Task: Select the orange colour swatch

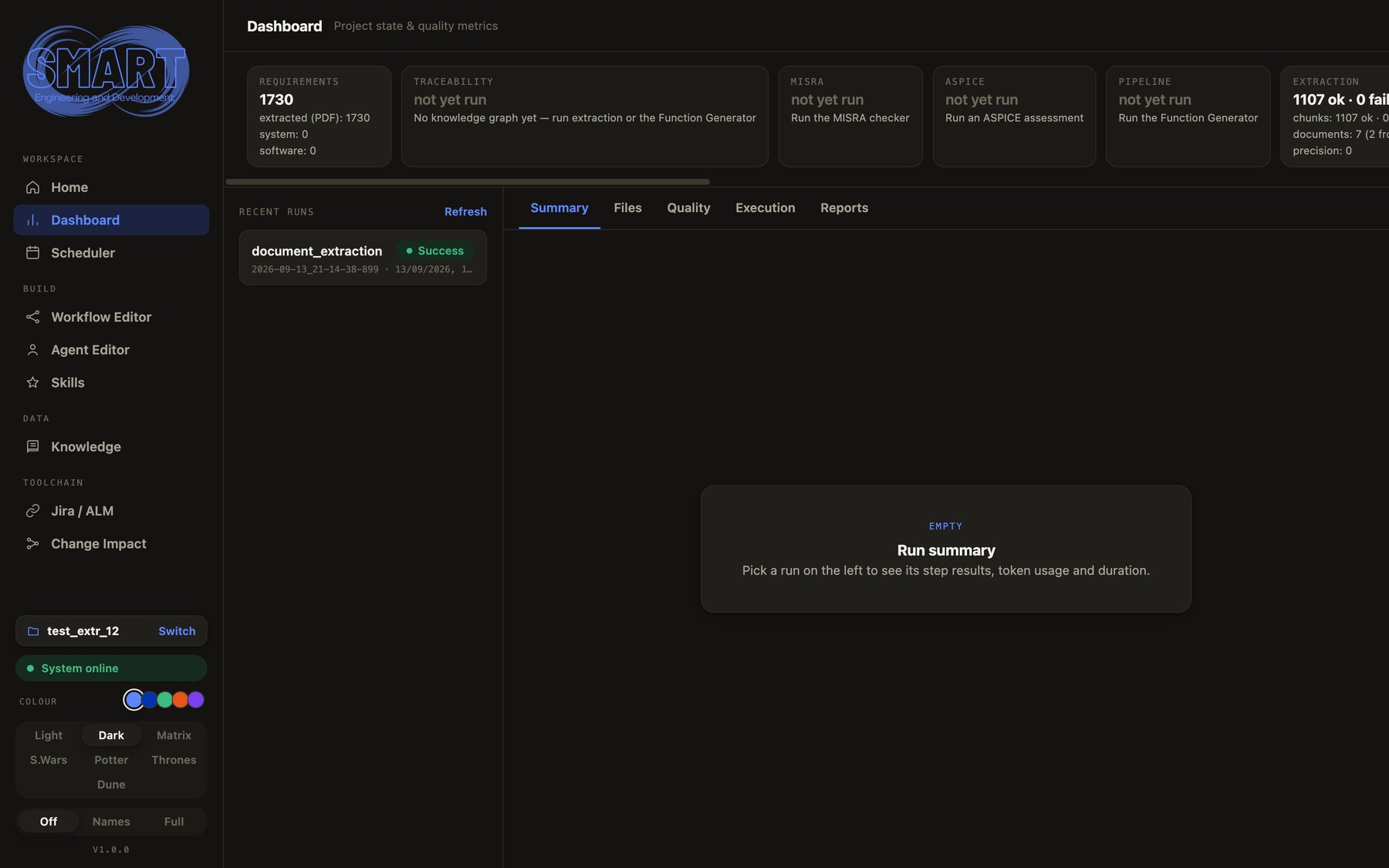Action: [x=180, y=700]
